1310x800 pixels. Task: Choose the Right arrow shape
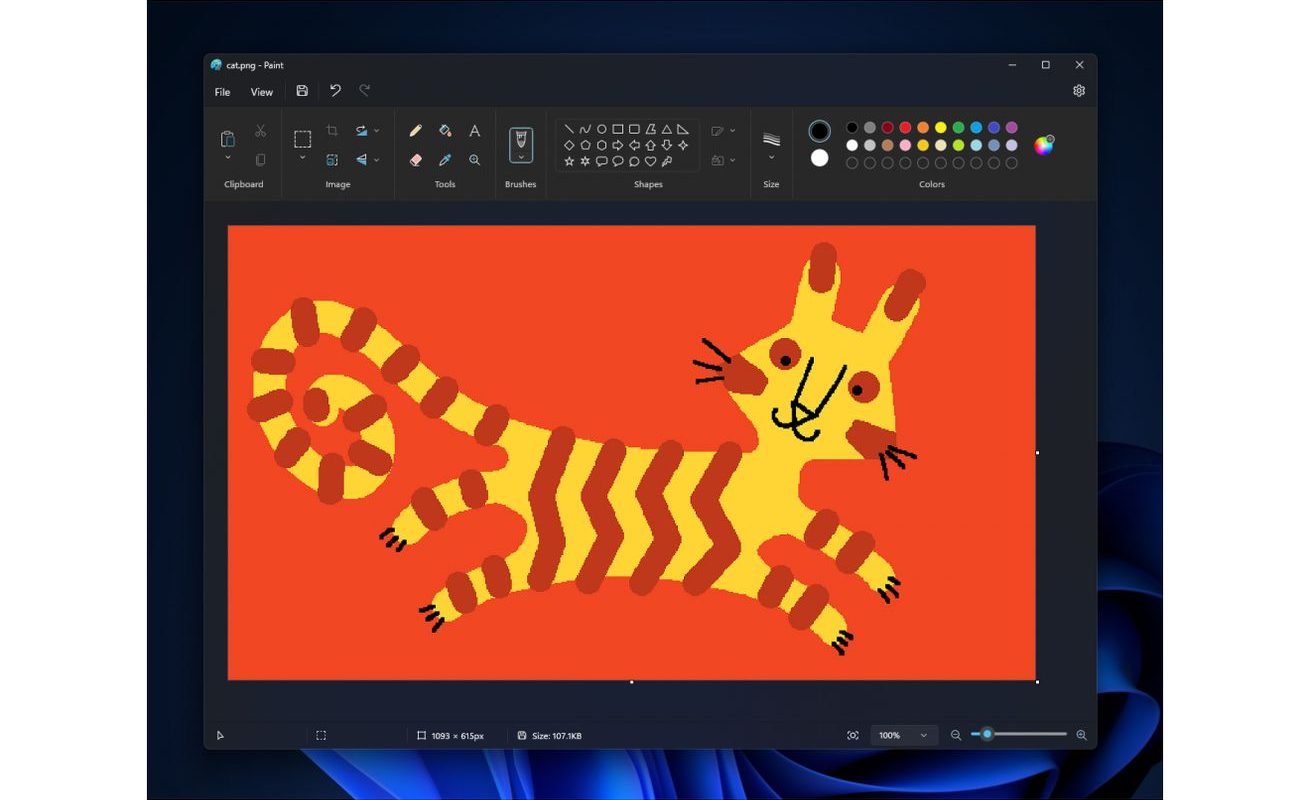tap(618, 145)
